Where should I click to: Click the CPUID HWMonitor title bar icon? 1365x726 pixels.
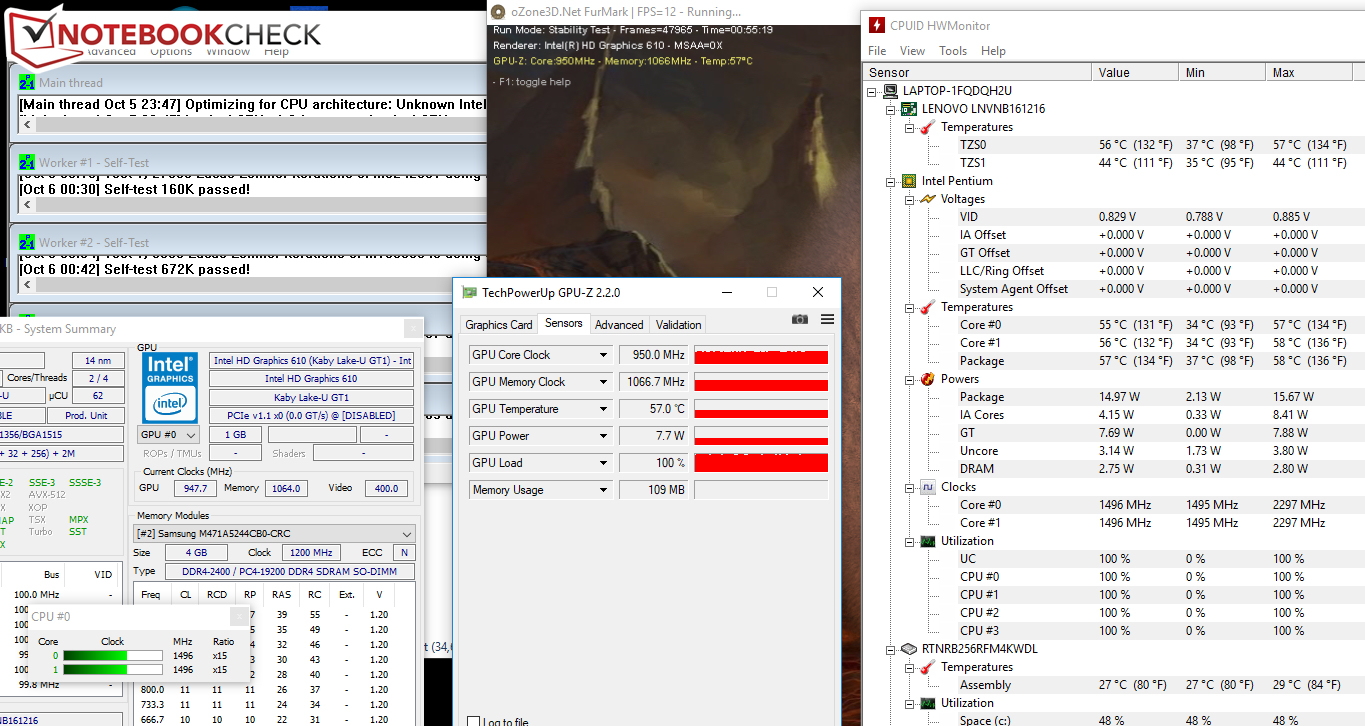(x=877, y=24)
